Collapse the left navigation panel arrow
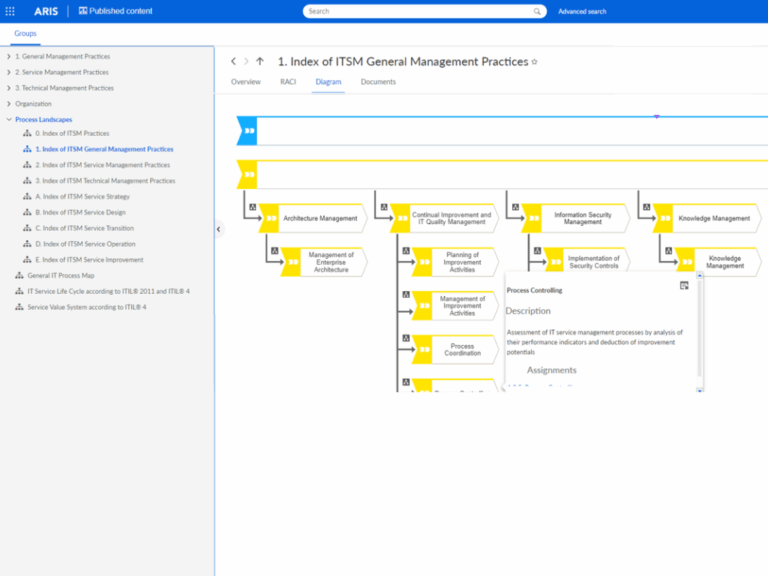The width and height of the screenshot is (768, 576). [218, 229]
